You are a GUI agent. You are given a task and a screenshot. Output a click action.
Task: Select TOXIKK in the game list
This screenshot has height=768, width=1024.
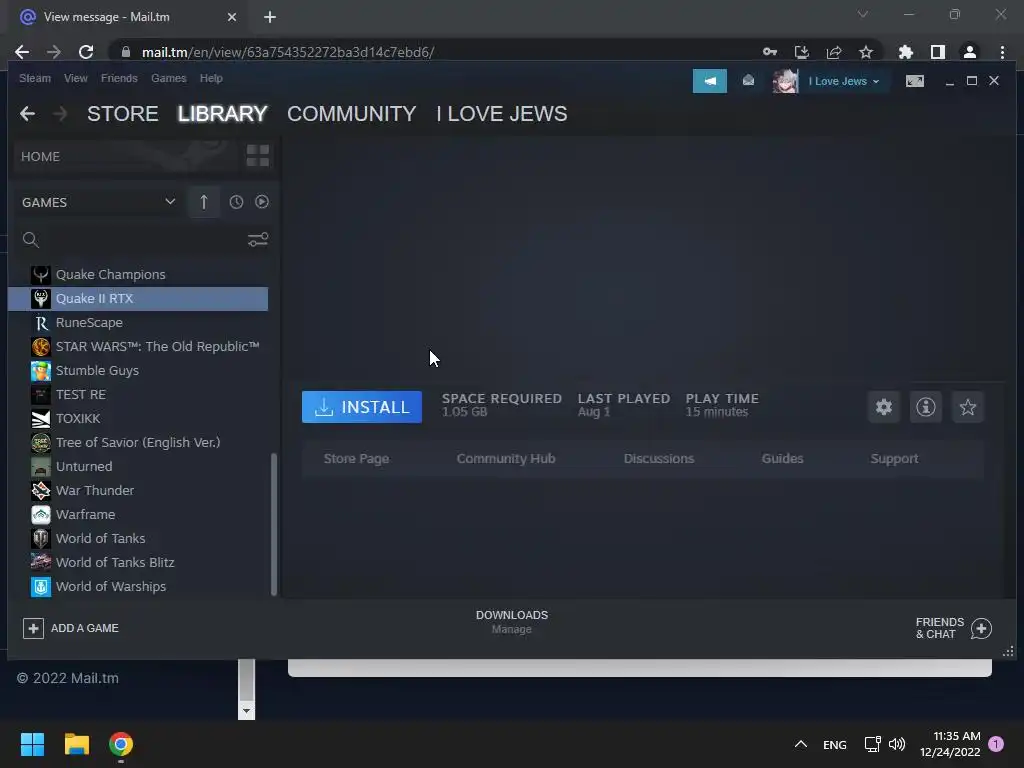pyautogui.click(x=138, y=418)
